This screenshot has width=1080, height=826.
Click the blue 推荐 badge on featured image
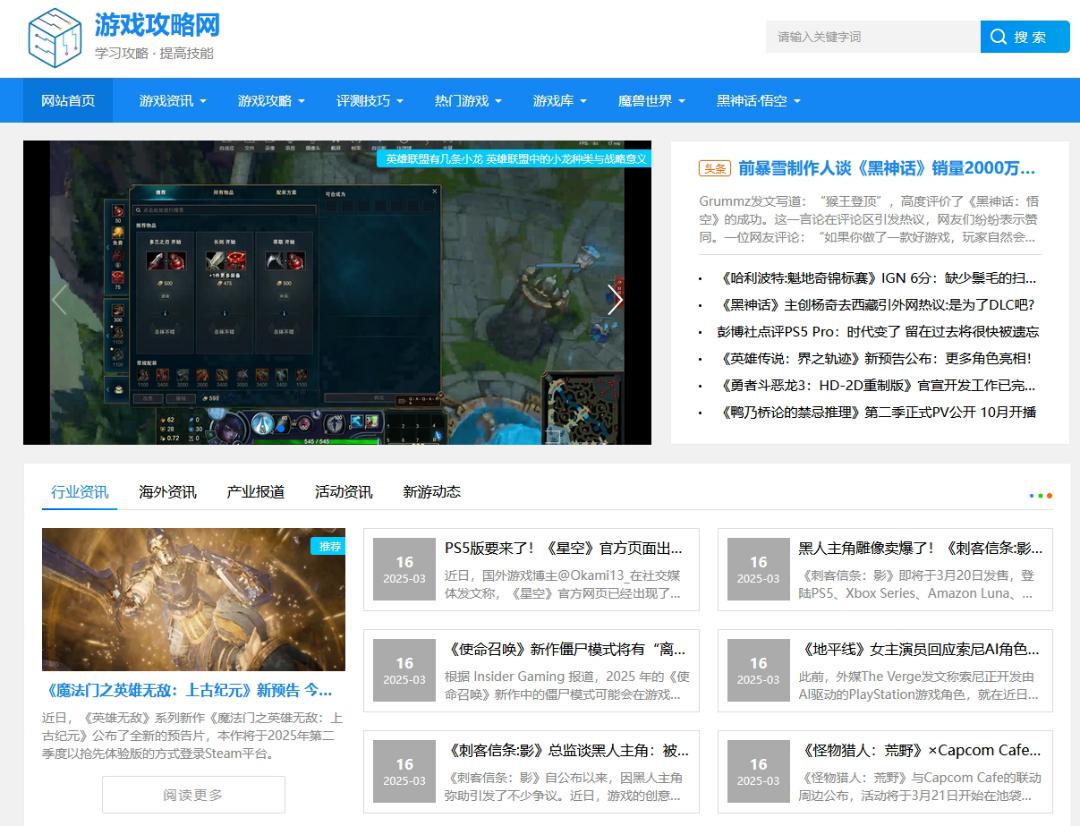[x=329, y=546]
